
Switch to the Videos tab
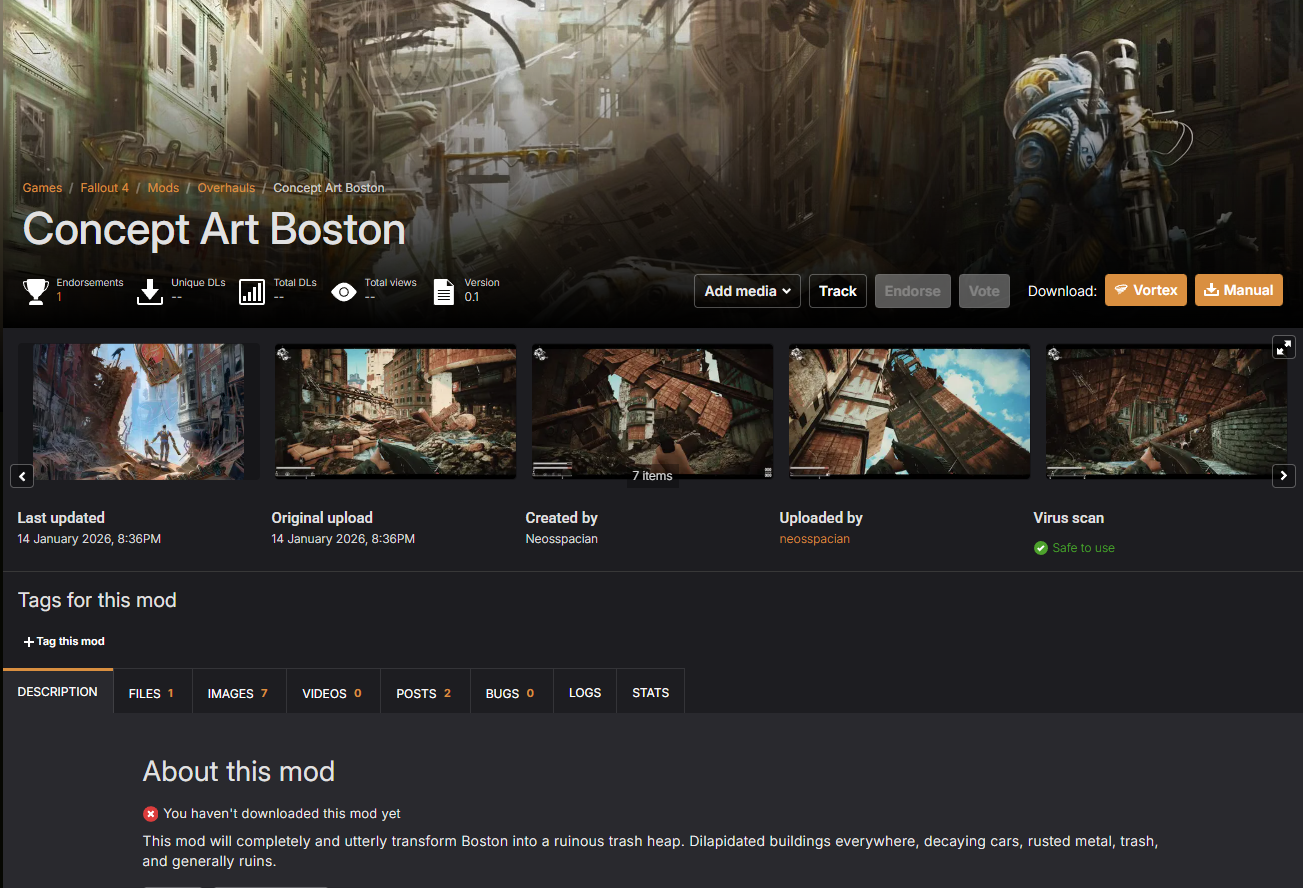pyautogui.click(x=332, y=693)
